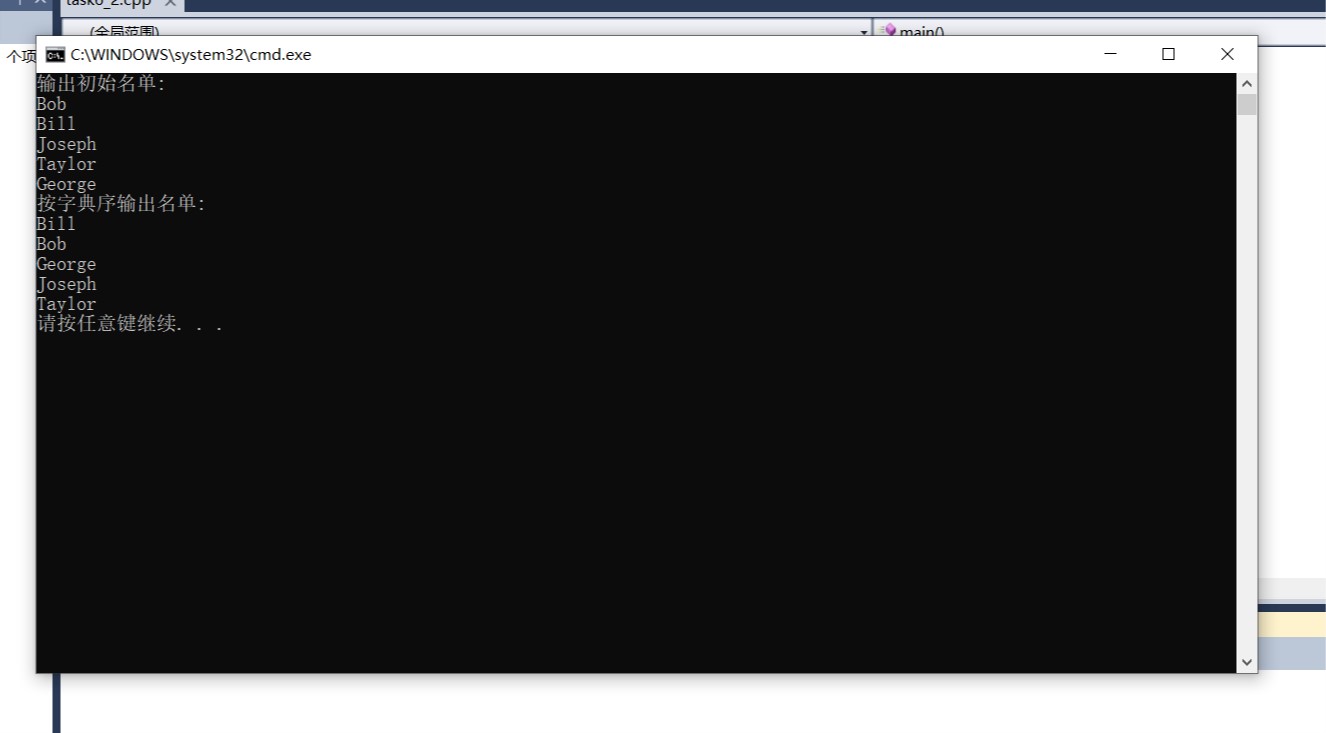
Task: Click the '请按任意键继续. . .' prompt text
Action: (x=129, y=324)
